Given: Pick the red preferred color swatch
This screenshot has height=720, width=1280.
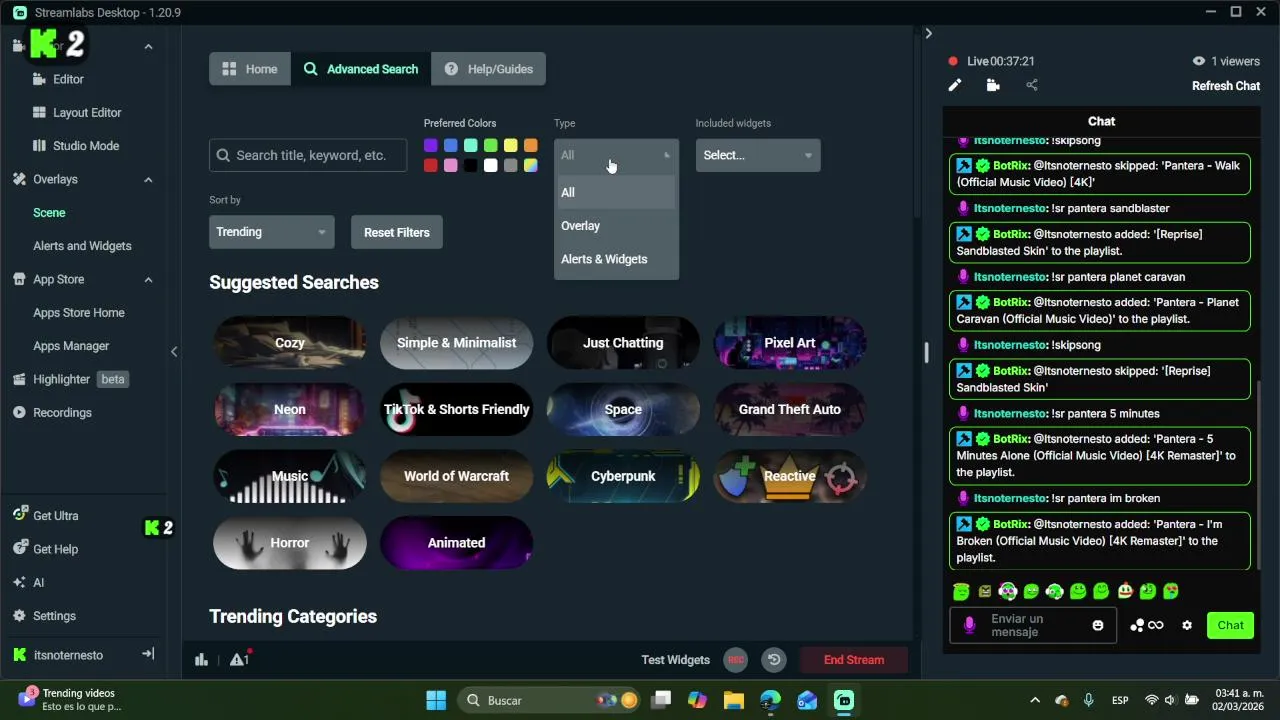Looking at the screenshot, I should 431,166.
